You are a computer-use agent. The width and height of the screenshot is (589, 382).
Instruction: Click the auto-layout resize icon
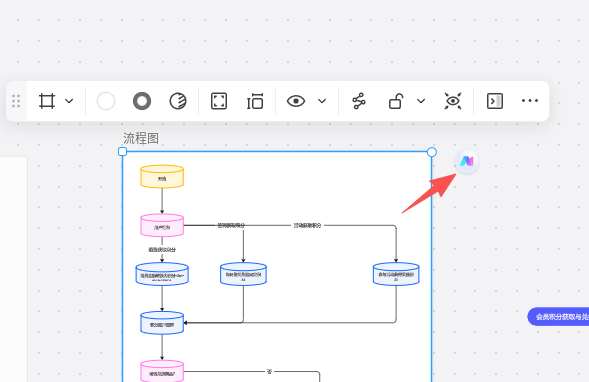[x=255, y=101]
